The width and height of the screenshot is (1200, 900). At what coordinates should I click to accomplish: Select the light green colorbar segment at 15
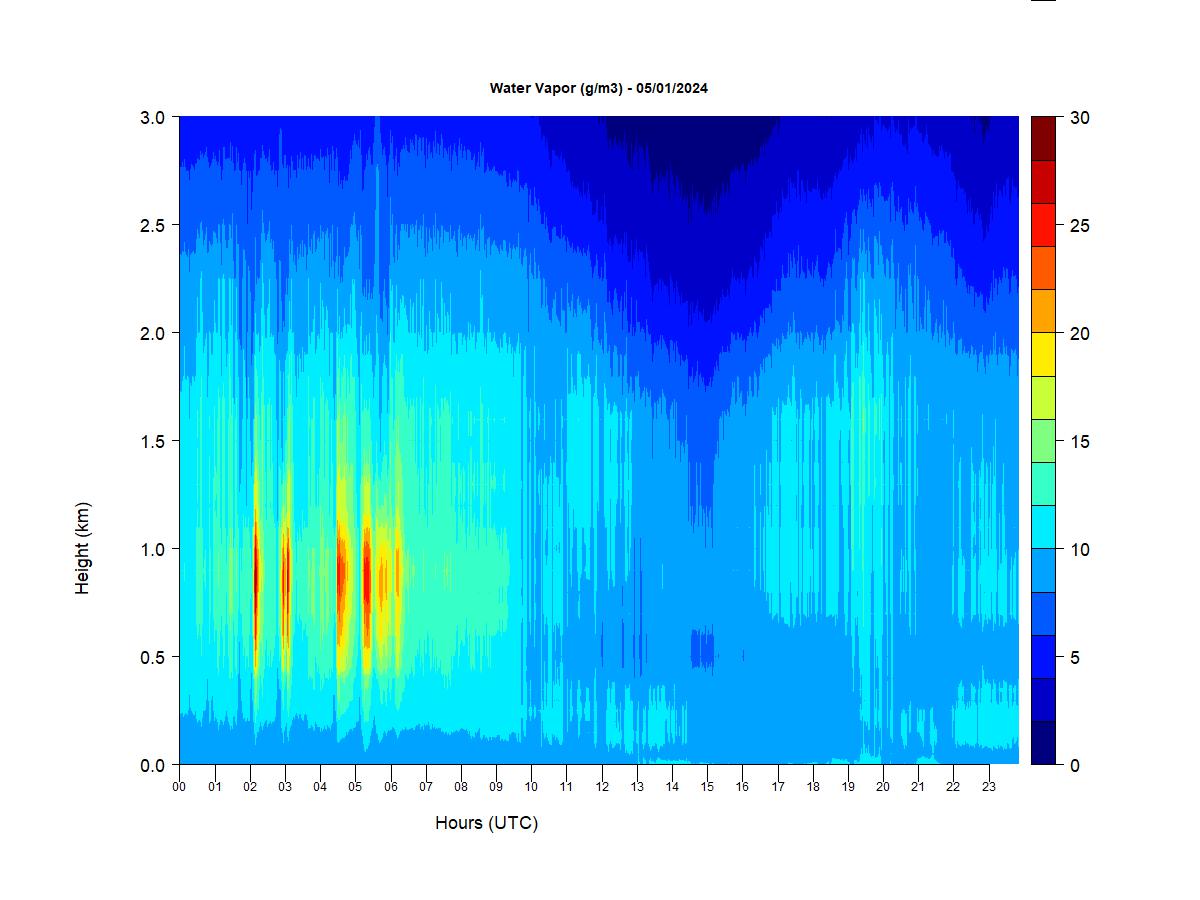[1043, 440]
